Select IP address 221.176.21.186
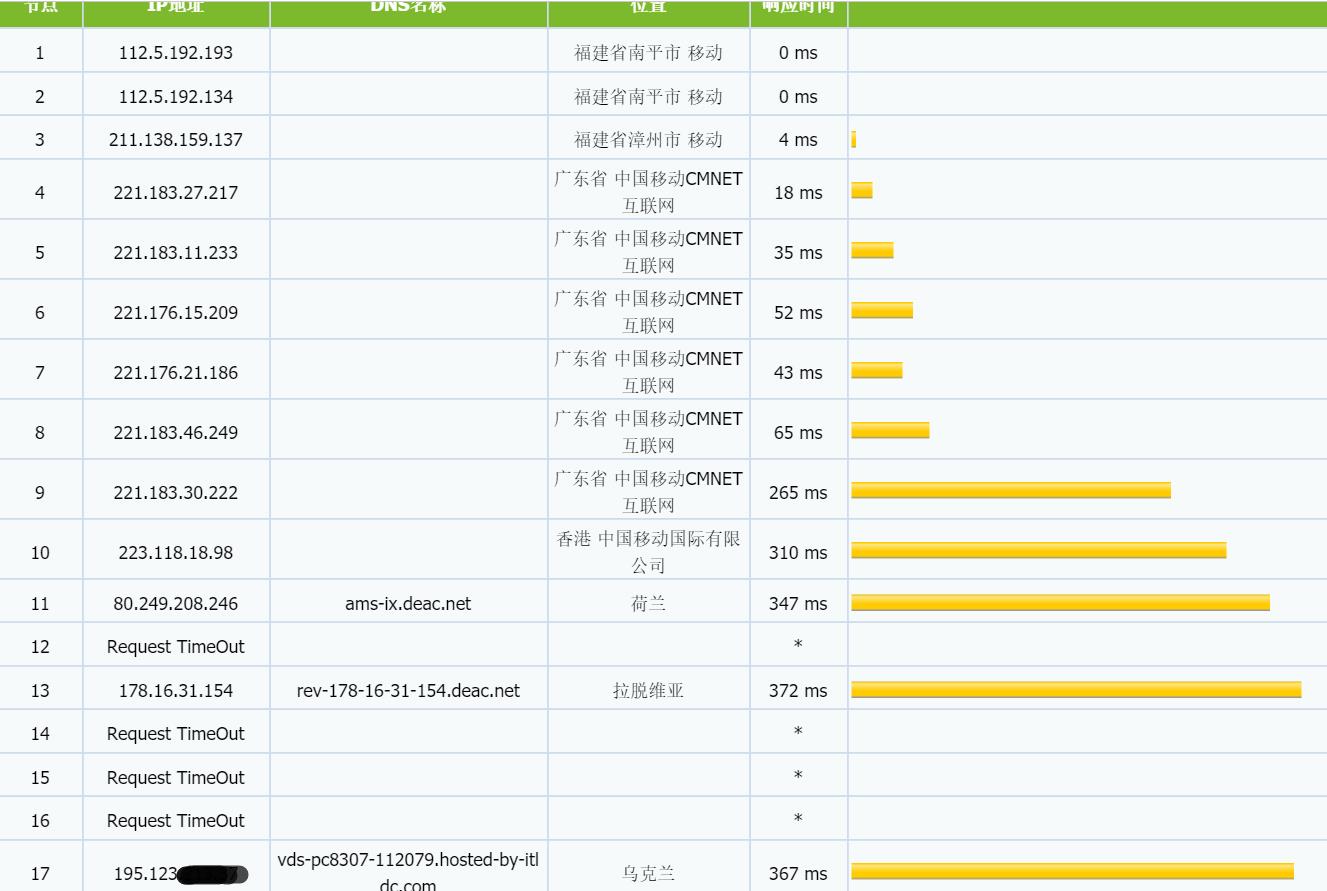 click(176, 372)
